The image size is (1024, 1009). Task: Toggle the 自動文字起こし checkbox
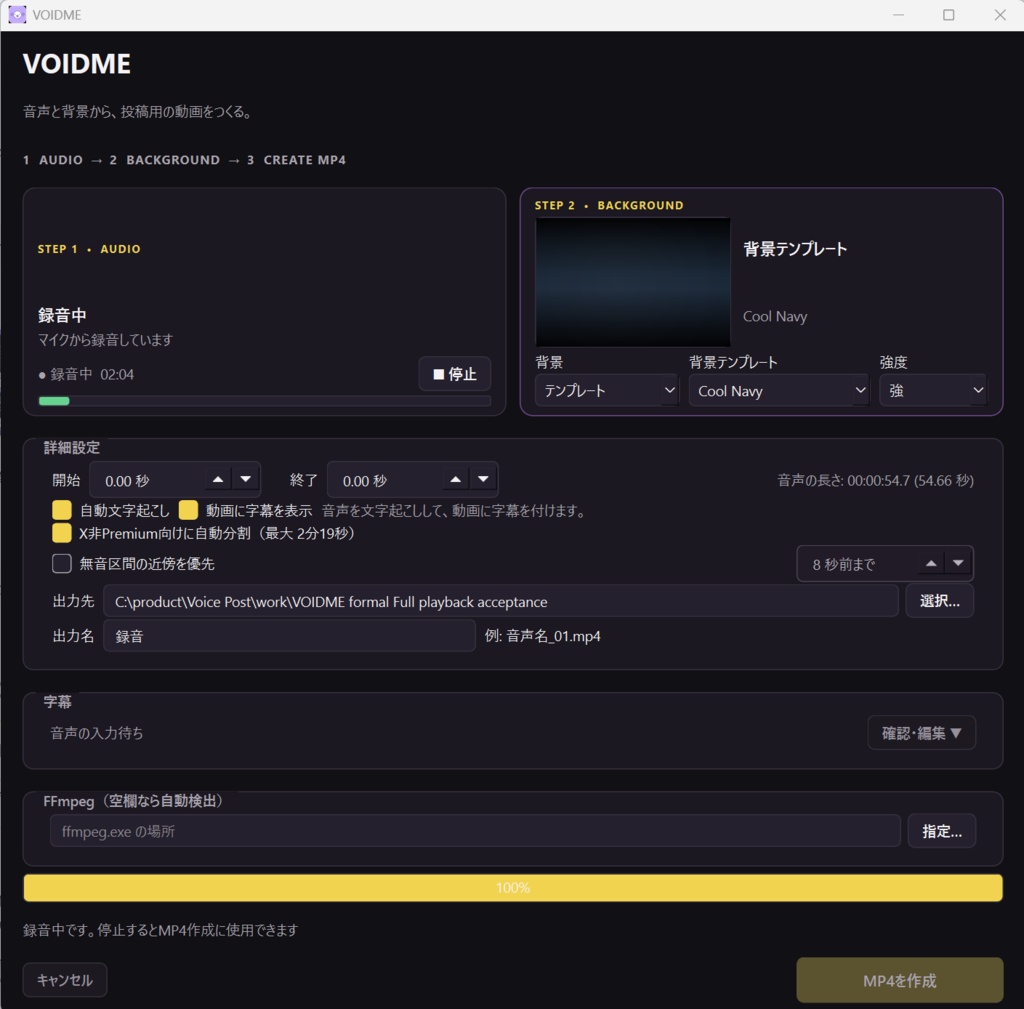62,510
